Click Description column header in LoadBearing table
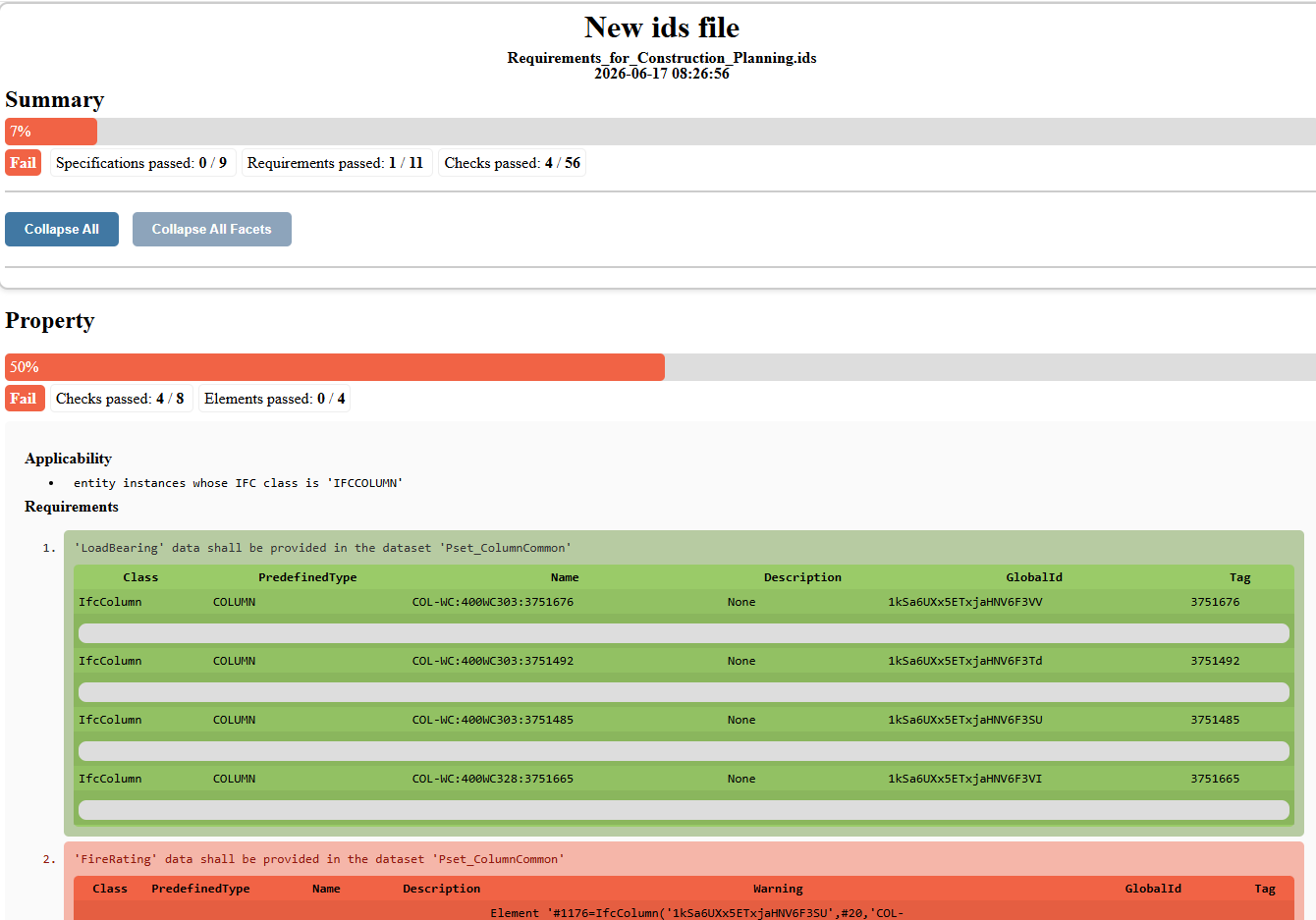Viewport: 1316px width, 920px height. (x=802, y=577)
